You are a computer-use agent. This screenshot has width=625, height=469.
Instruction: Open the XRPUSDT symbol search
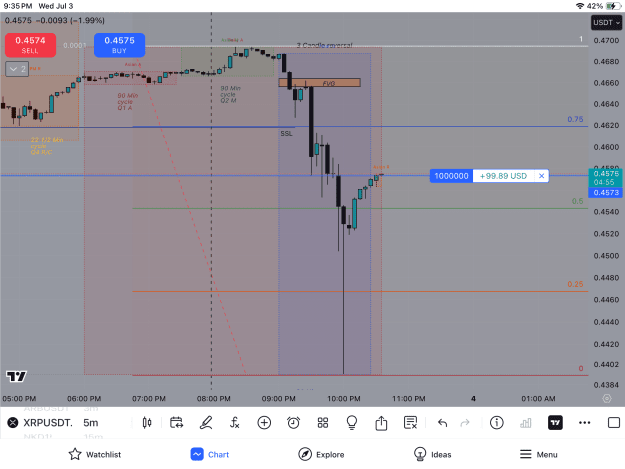click(48, 422)
